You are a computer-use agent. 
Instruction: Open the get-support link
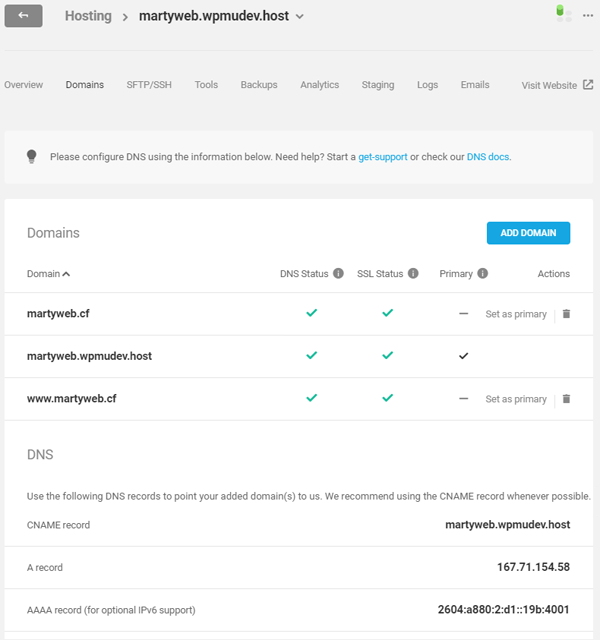point(382,157)
